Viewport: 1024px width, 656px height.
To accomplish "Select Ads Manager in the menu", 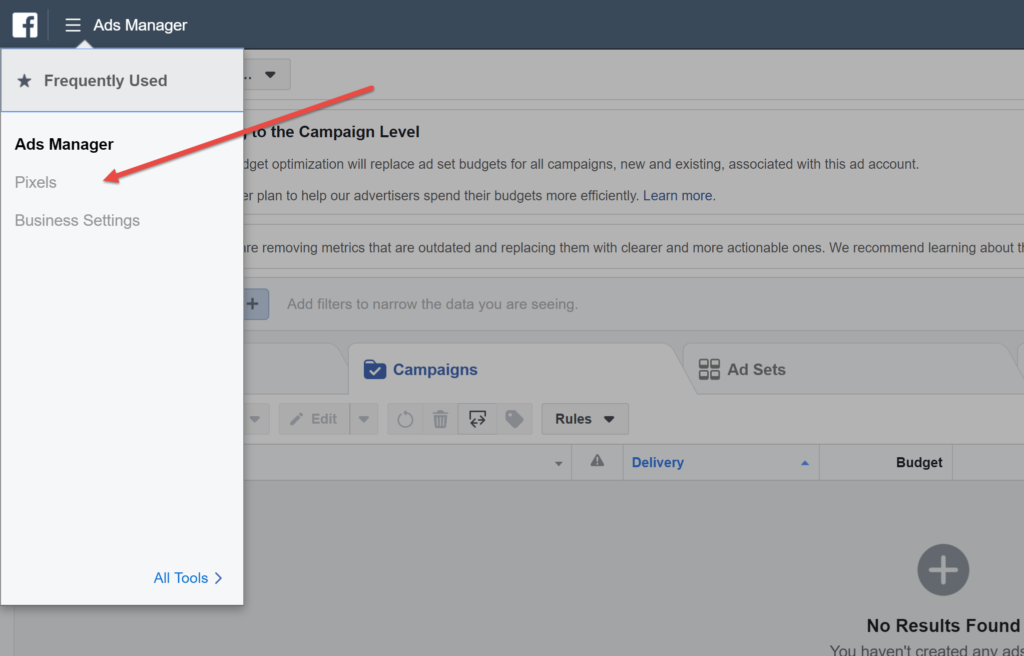I will coord(64,144).
